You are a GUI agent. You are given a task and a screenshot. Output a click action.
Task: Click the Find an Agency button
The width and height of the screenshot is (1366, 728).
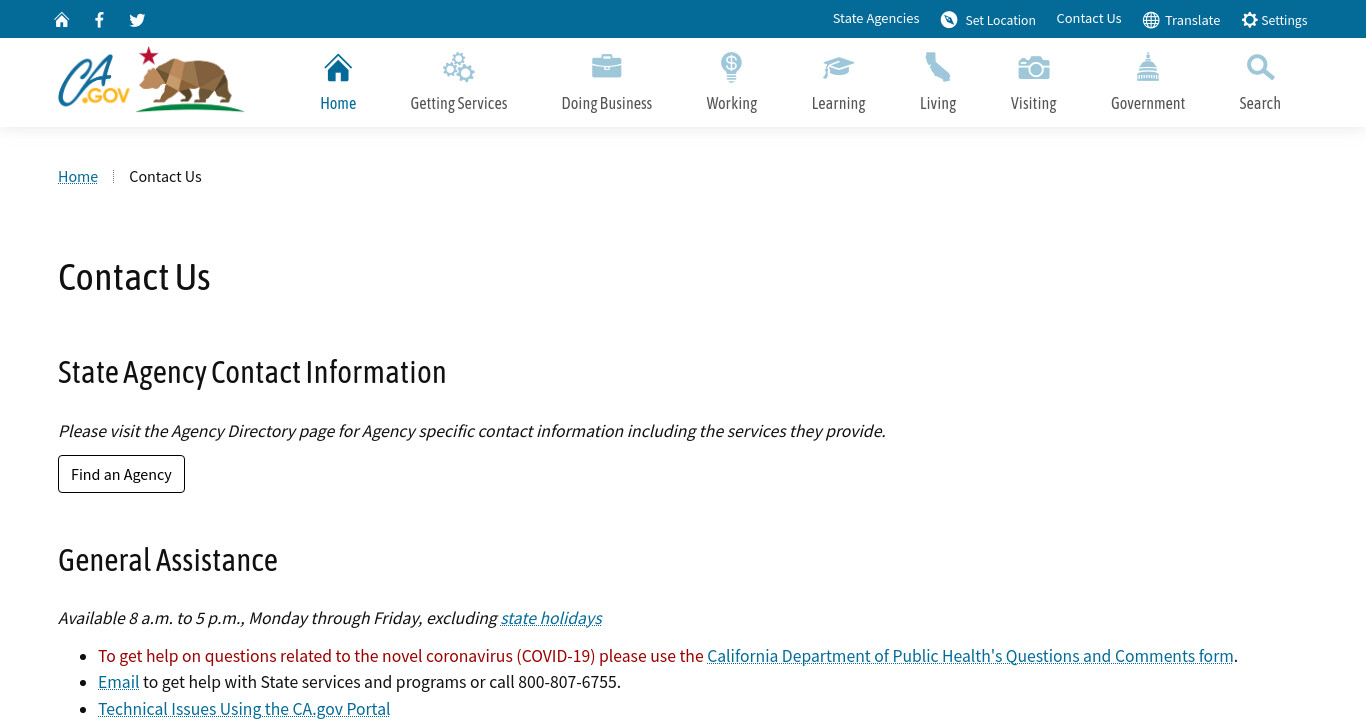pyautogui.click(x=121, y=474)
